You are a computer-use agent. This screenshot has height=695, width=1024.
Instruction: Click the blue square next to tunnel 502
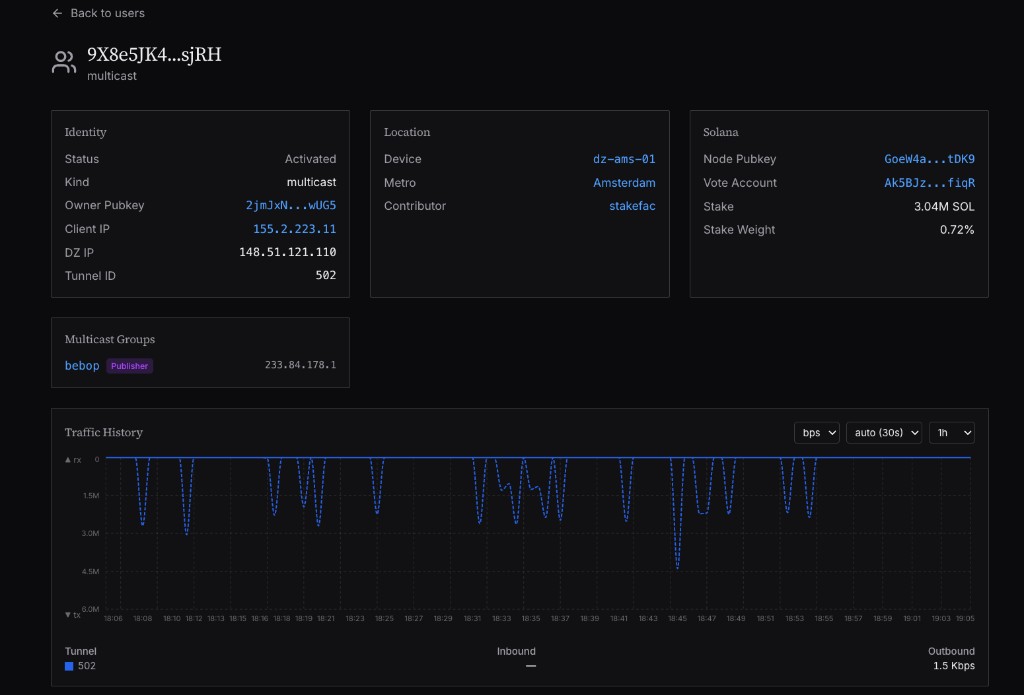click(69, 666)
